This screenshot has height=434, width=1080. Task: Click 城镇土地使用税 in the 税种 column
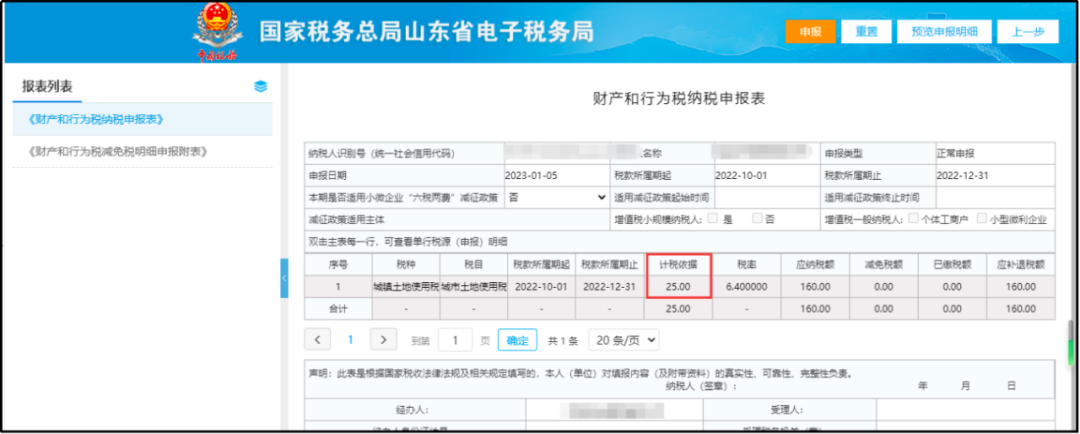coord(406,287)
